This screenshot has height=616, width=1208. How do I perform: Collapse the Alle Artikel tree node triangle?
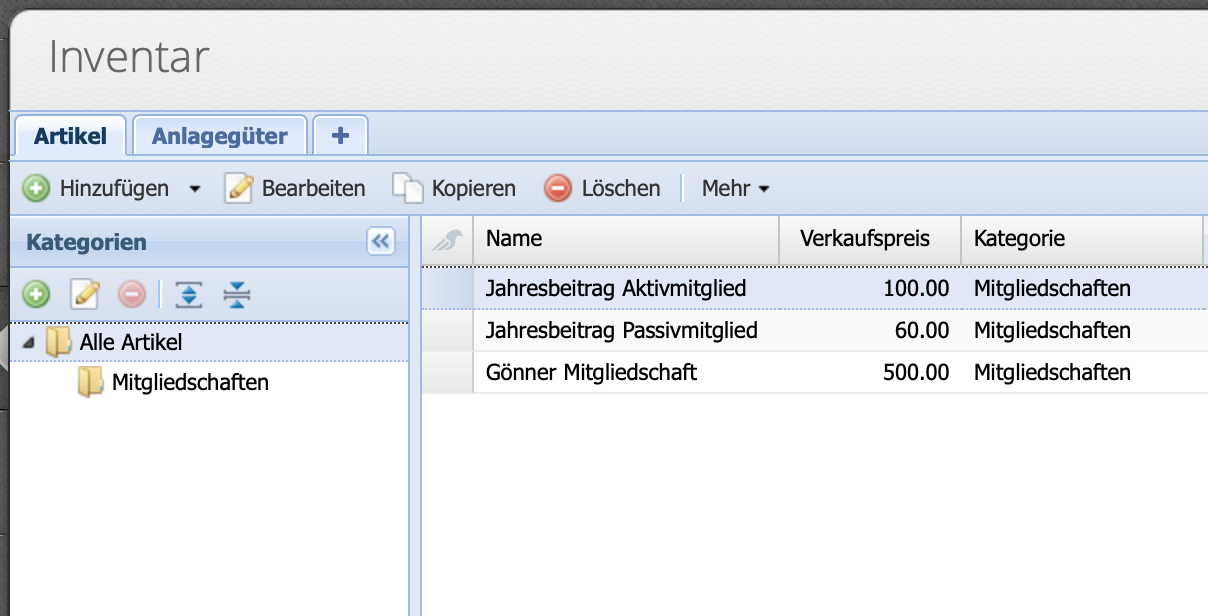pos(30,341)
